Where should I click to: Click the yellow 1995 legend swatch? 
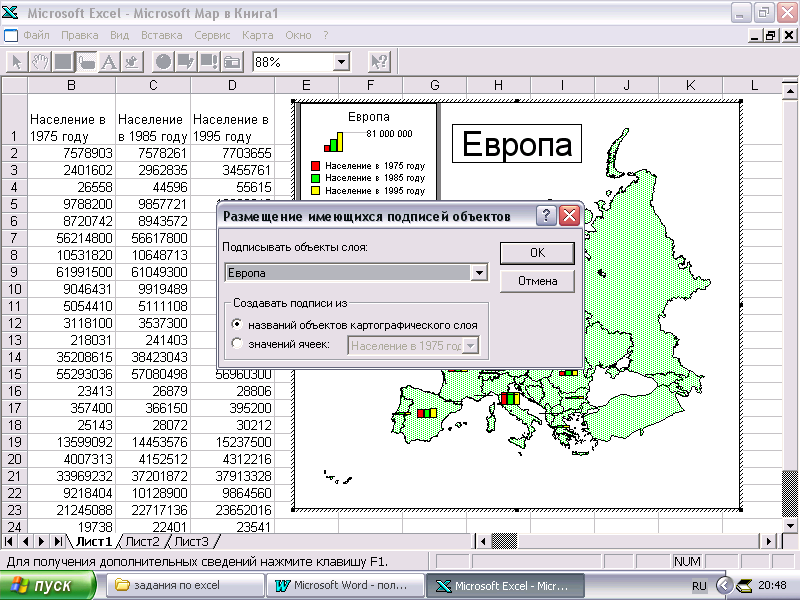pyautogui.click(x=315, y=190)
